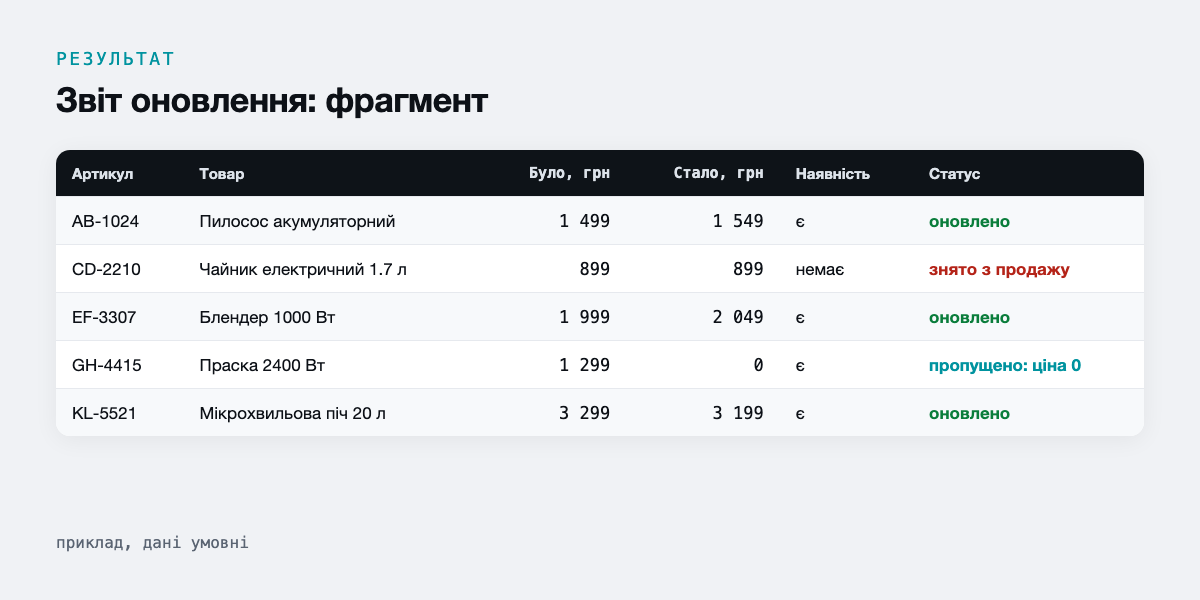Select article code 'CD-2210'
The image size is (1200, 600).
[x=106, y=269]
